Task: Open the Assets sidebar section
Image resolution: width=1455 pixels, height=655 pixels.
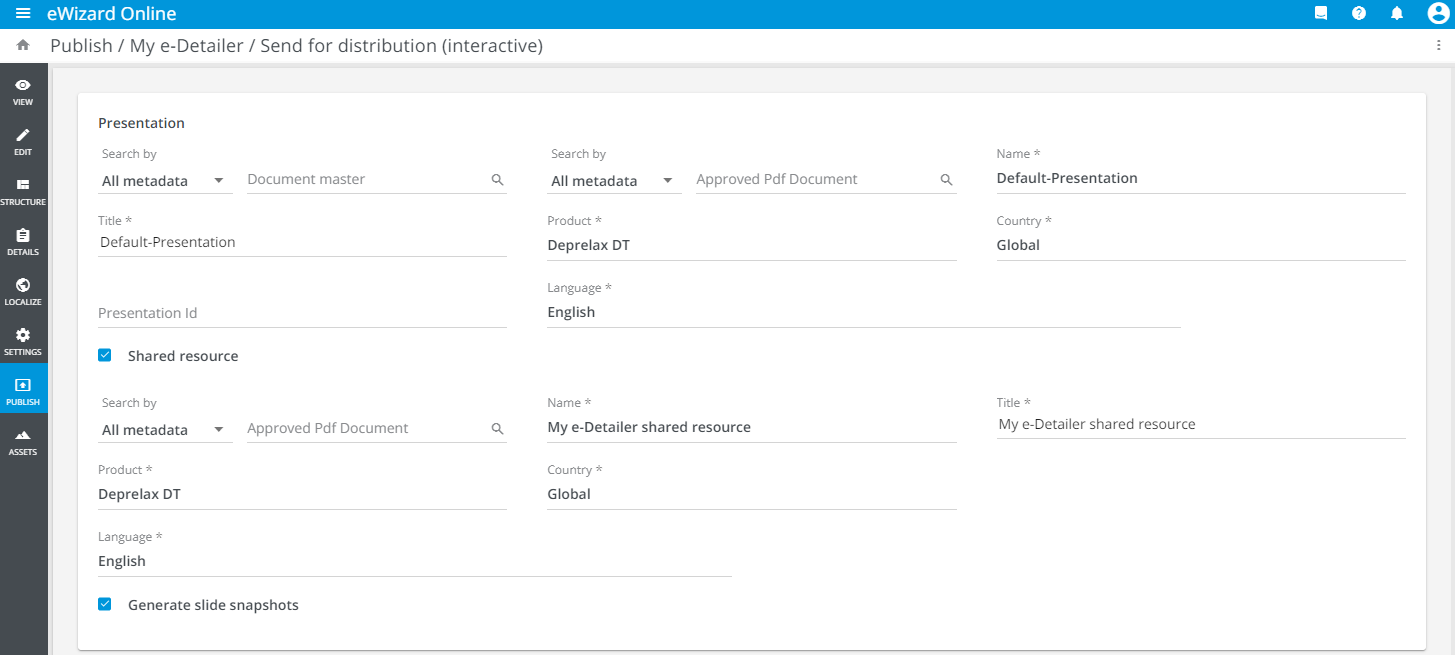Action: [23, 441]
